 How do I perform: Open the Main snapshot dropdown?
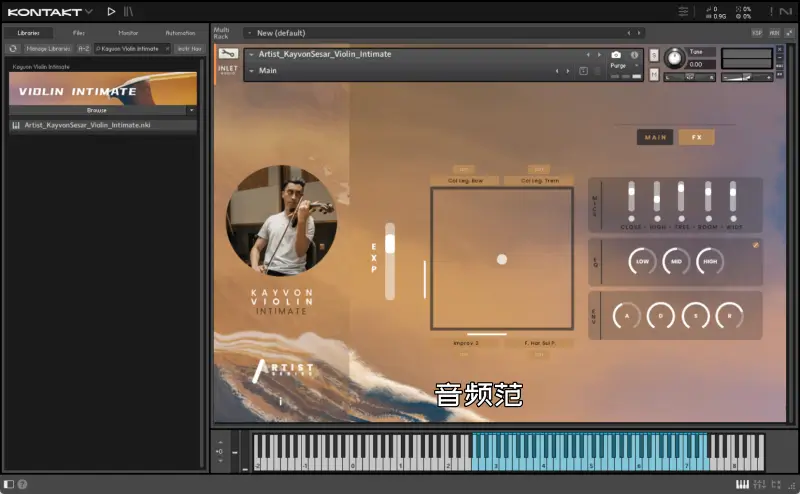(251, 71)
